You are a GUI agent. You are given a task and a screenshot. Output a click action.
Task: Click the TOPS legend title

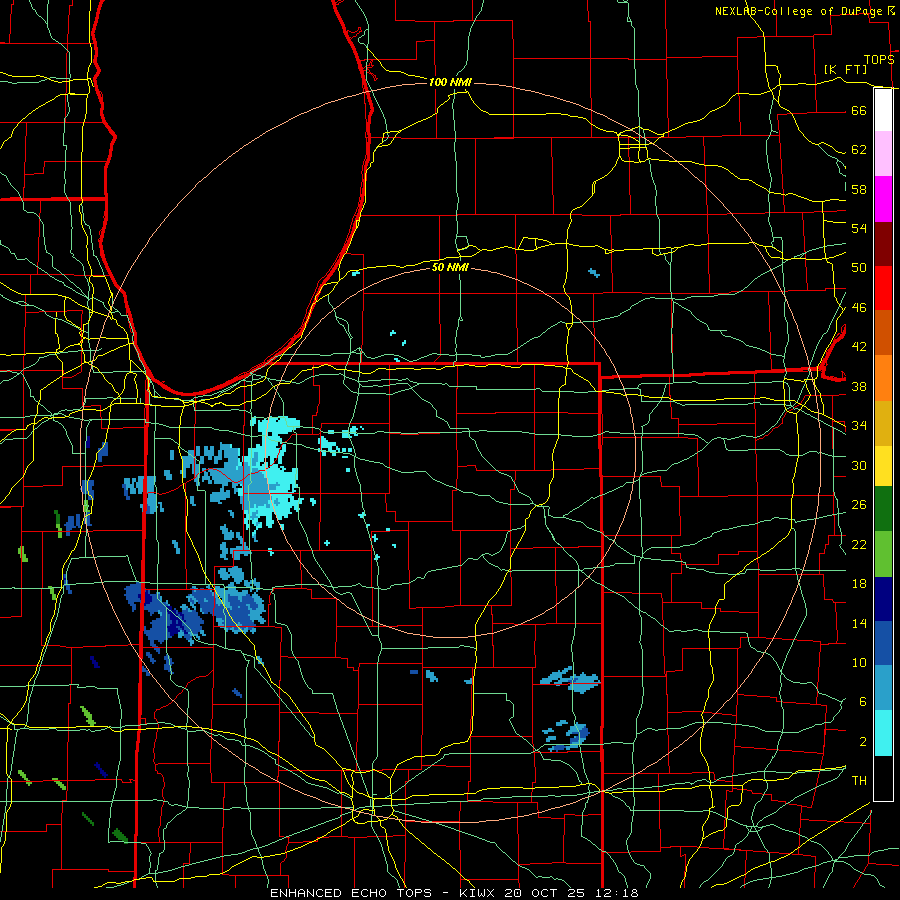tap(879, 60)
